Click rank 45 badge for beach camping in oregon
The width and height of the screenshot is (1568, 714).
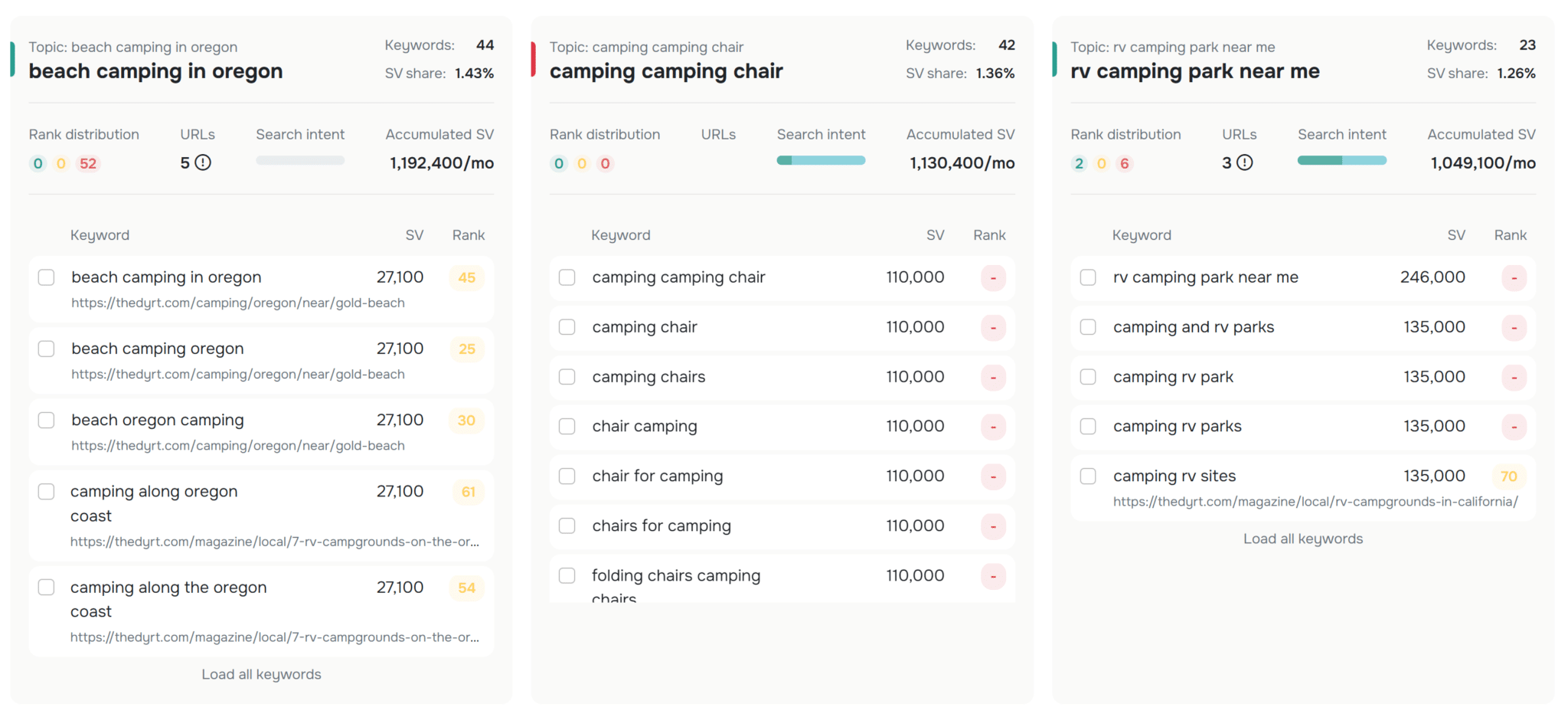tap(466, 277)
